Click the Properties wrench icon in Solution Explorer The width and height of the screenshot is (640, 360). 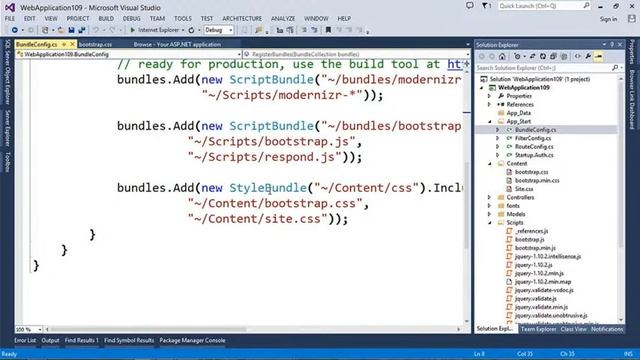coord(588,56)
